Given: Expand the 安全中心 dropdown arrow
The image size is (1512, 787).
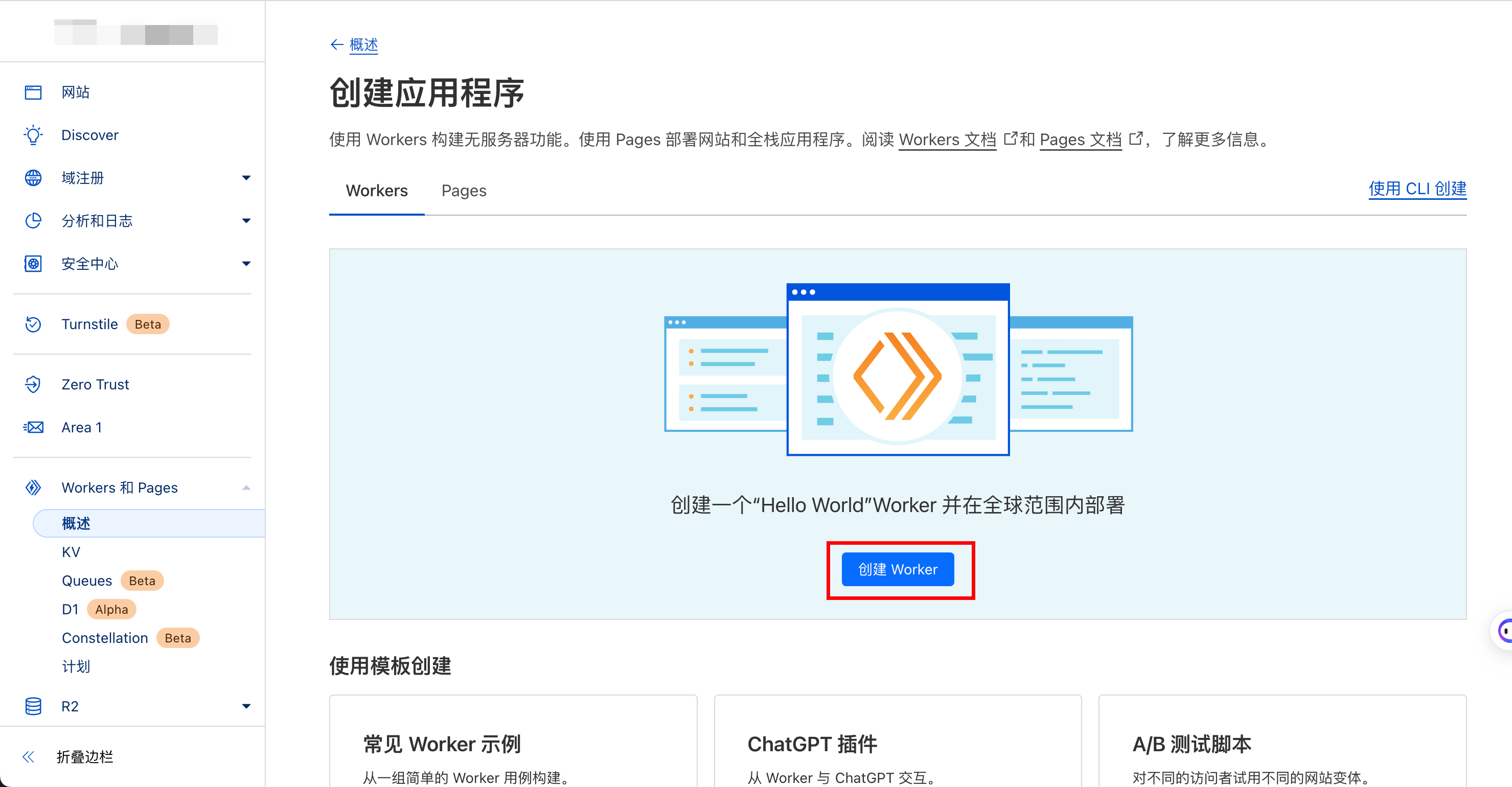Looking at the screenshot, I should click(246, 264).
